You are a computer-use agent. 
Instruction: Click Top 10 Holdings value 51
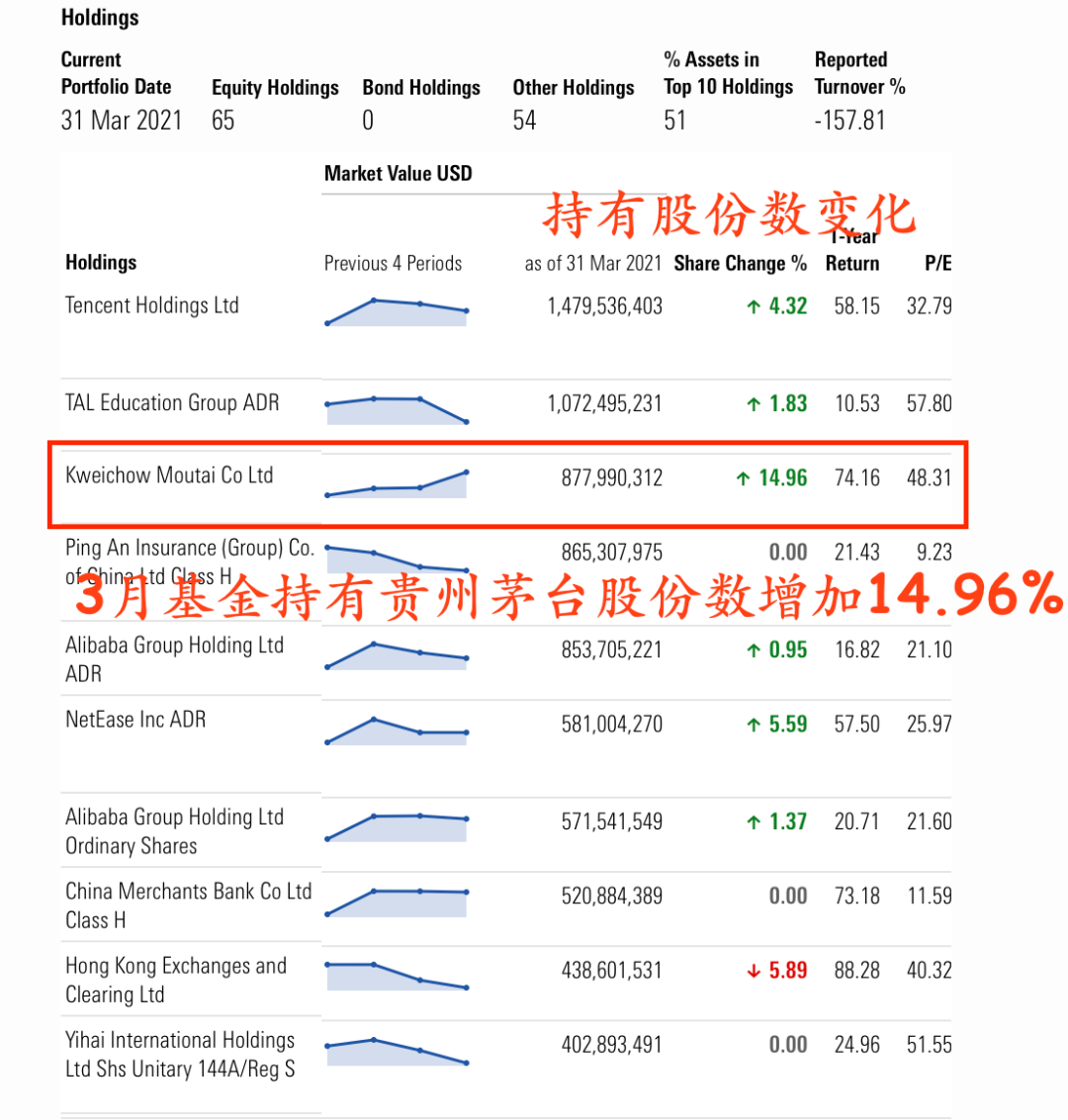pos(674,120)
